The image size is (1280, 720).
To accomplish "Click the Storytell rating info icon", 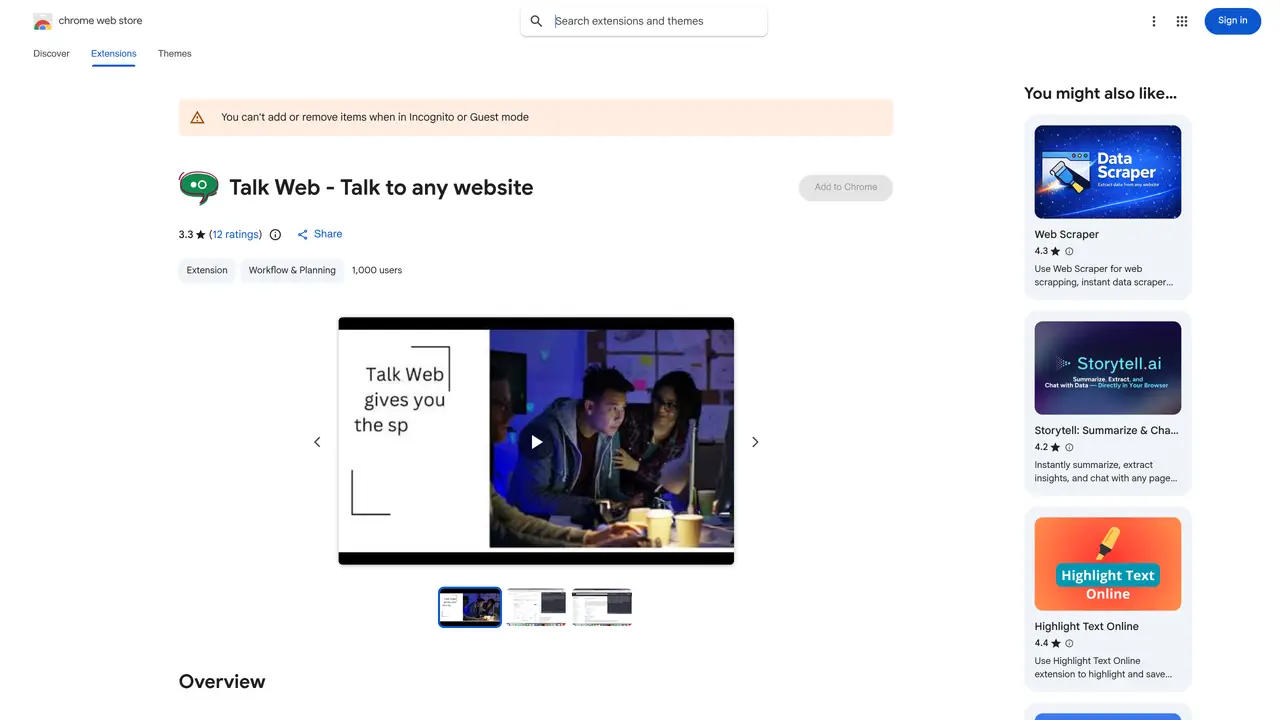I will coord(1069,447).
